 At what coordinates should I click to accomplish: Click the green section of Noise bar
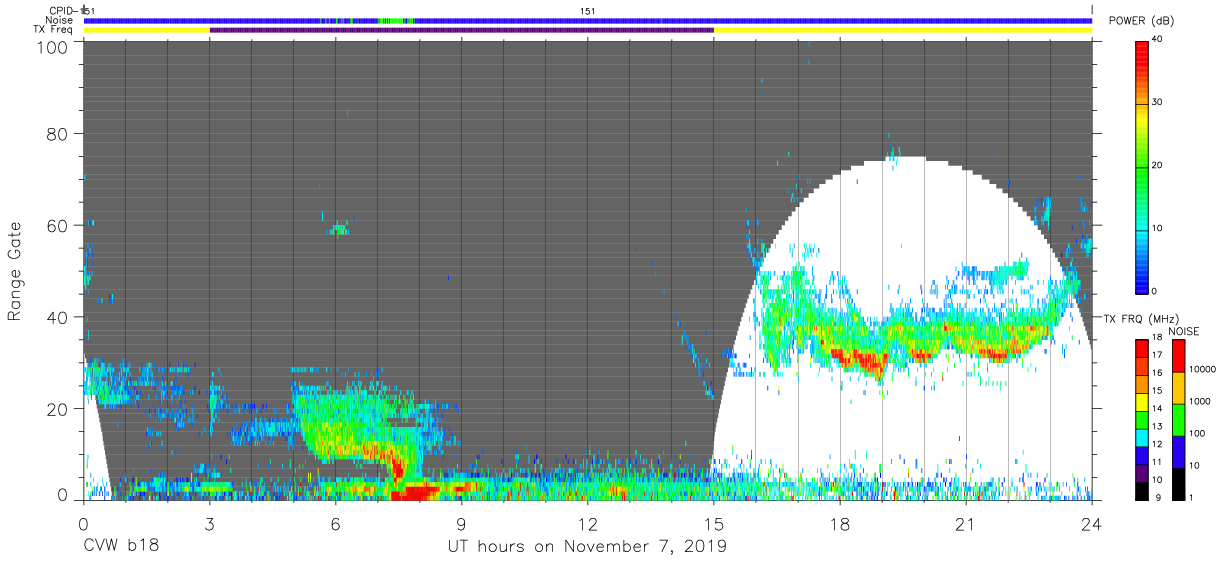point(398,20)
